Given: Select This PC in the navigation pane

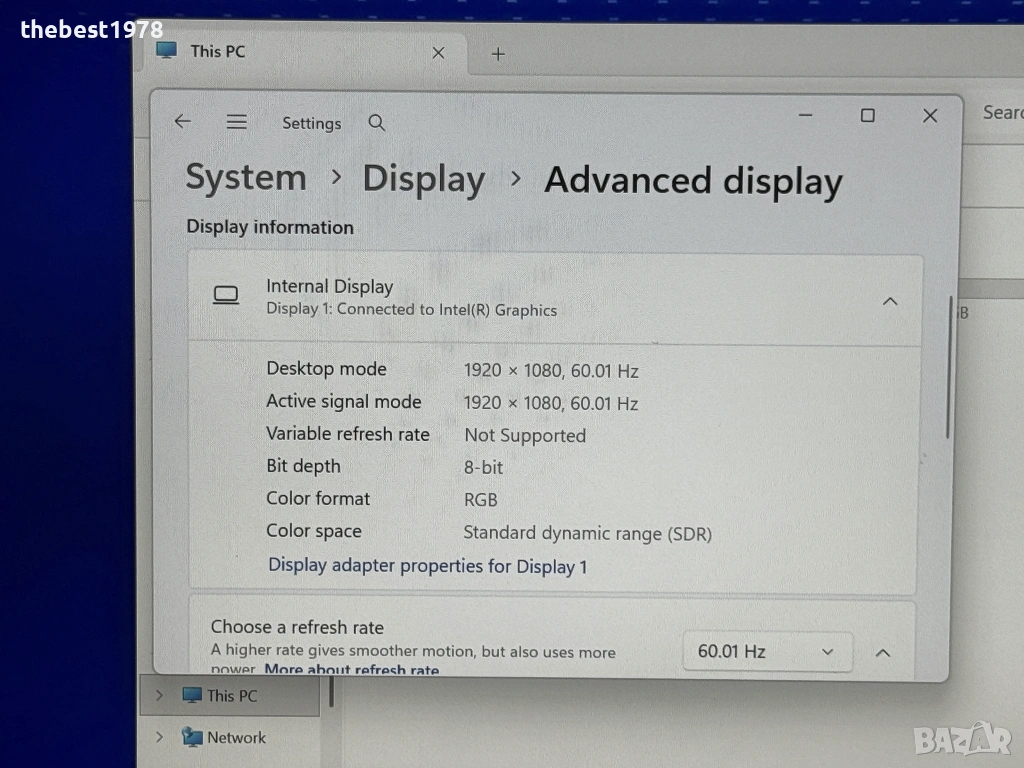Looking at the screenshot, I should coord(231,696).
